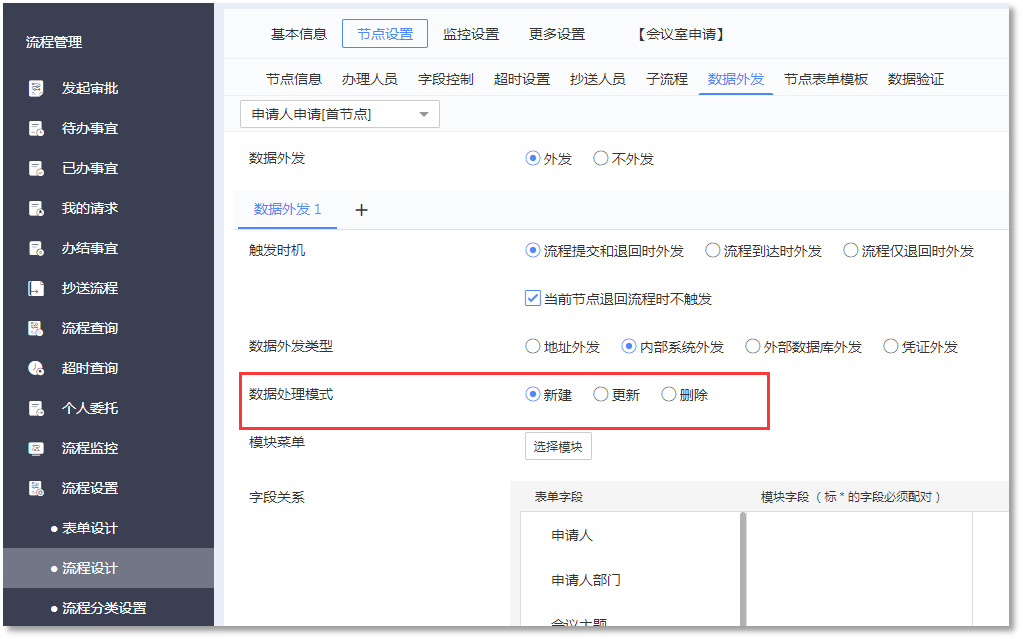Open 发起审批 in sidebar
Image resolution: width=1023 pixels, height=639 pixels.
(90, 88)
